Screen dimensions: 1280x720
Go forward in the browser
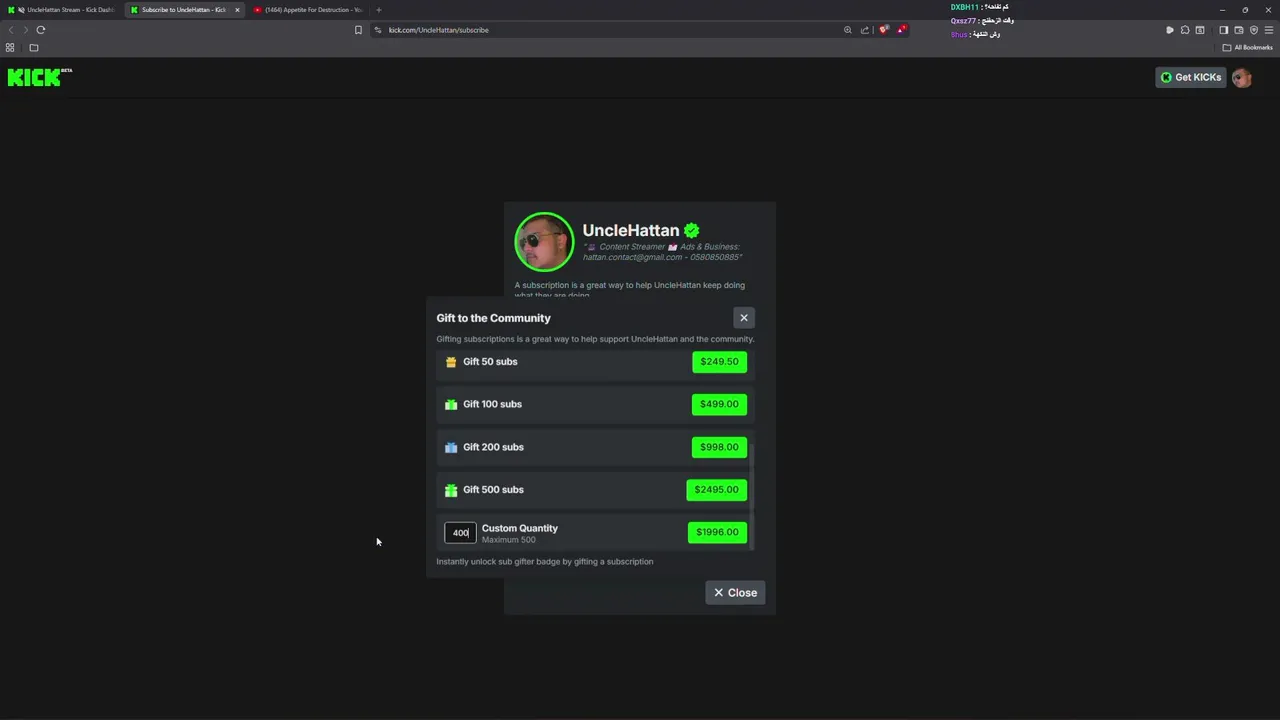pyautogui.click(x=26, y=30)
